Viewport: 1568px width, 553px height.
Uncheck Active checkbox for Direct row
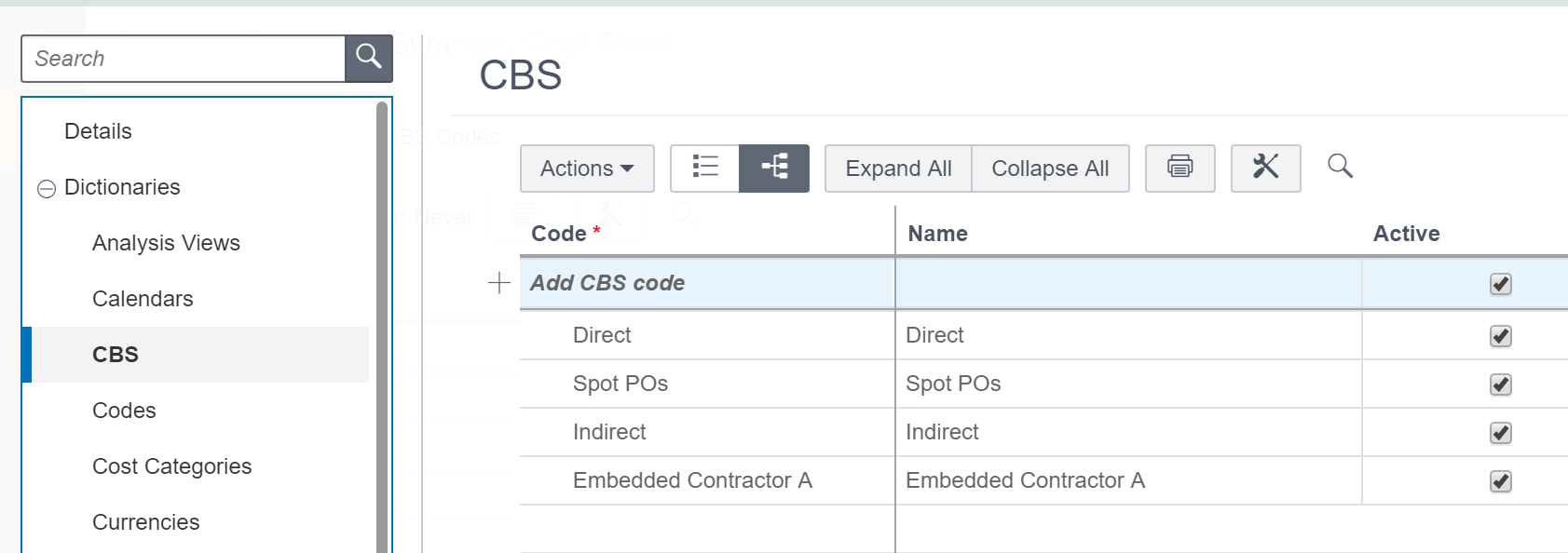coord(1500,336)
